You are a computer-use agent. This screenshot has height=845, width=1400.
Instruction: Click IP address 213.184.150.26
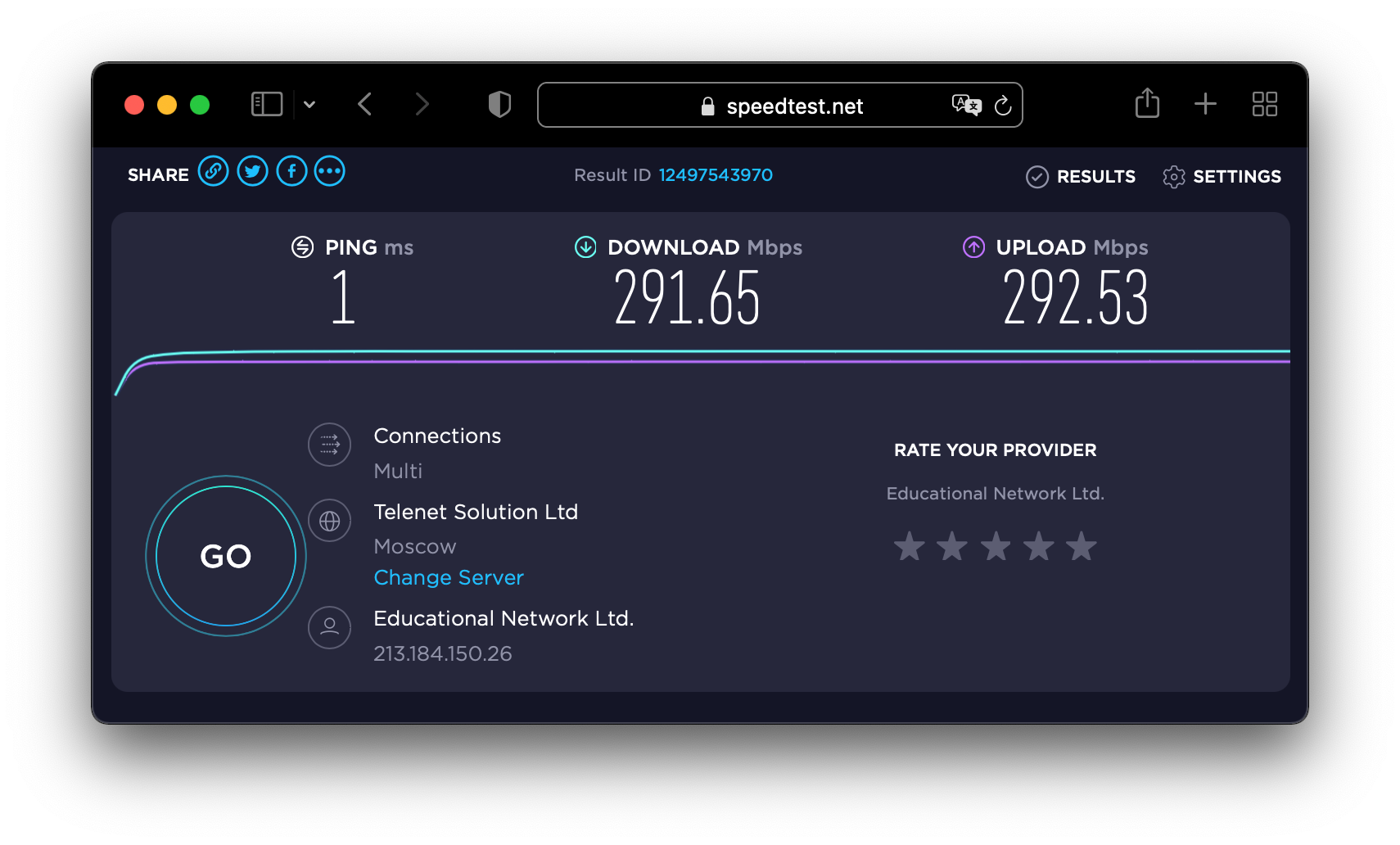(x=443, y=653)
